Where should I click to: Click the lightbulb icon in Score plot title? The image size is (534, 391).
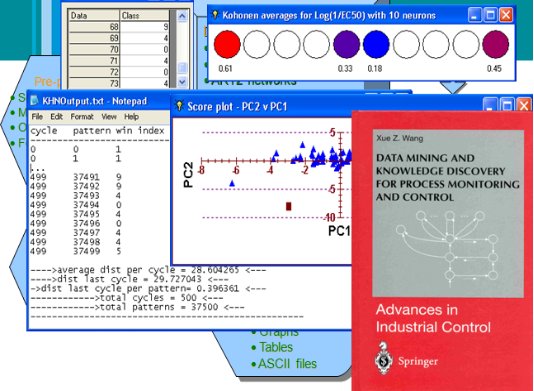click(179, 106)
